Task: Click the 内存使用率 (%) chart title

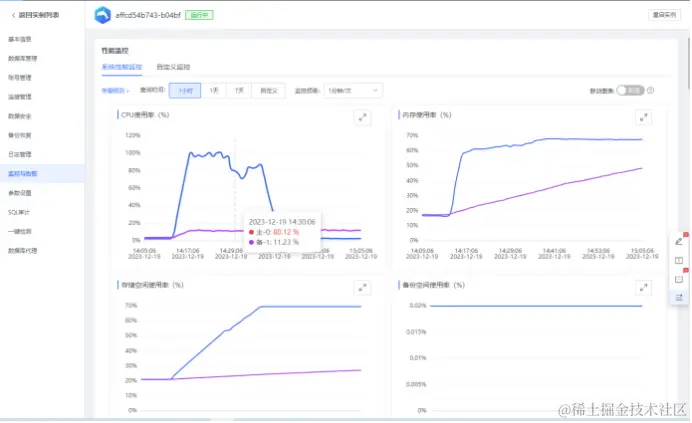Action: click(427, 115)
